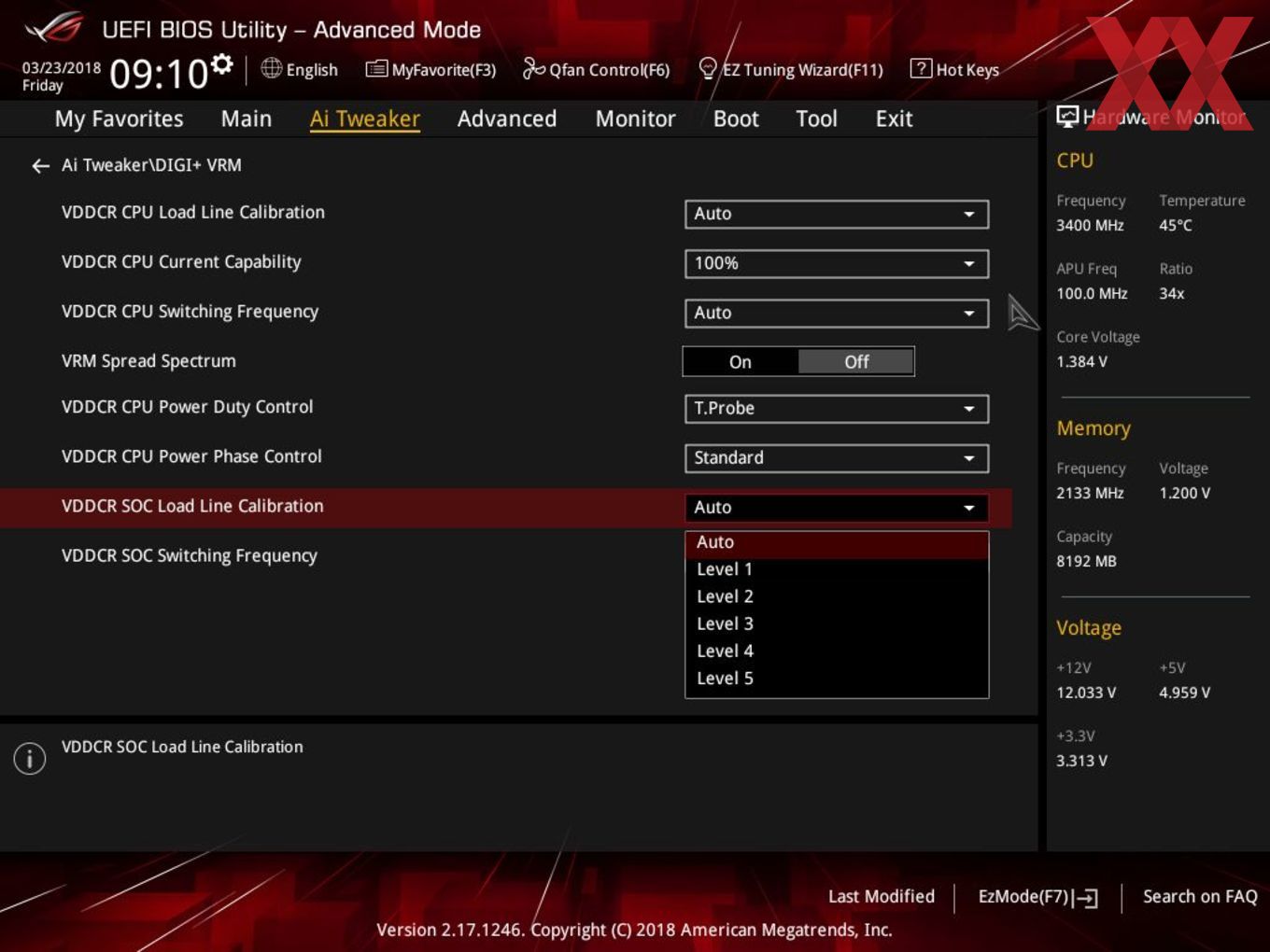Open VDDCR CPU Power Phase Control dropdown
The height and width of the screenshot is (952, 1270).
pyautogui.click(x=837, y=458)
